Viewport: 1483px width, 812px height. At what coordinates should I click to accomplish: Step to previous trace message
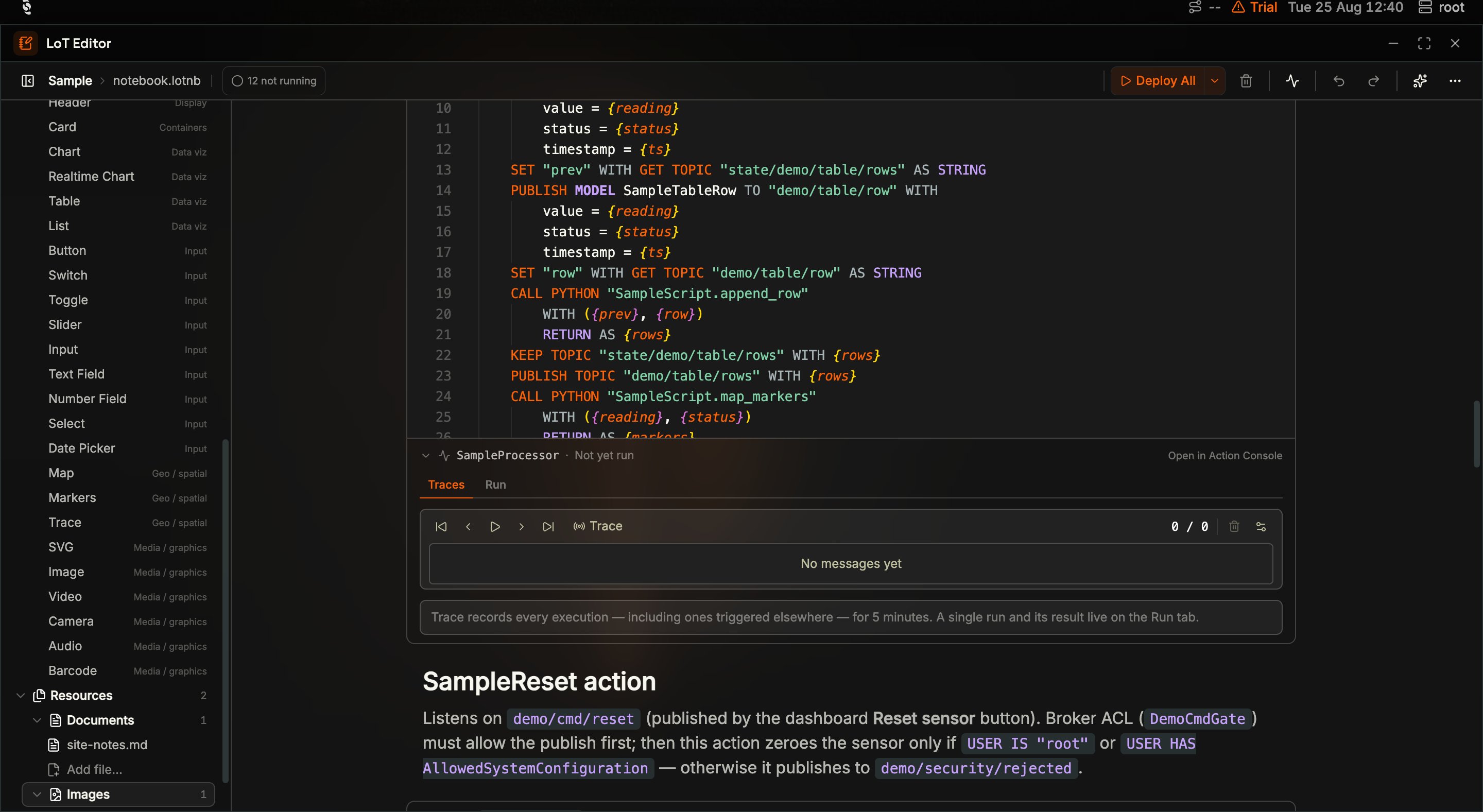point(468,527)
